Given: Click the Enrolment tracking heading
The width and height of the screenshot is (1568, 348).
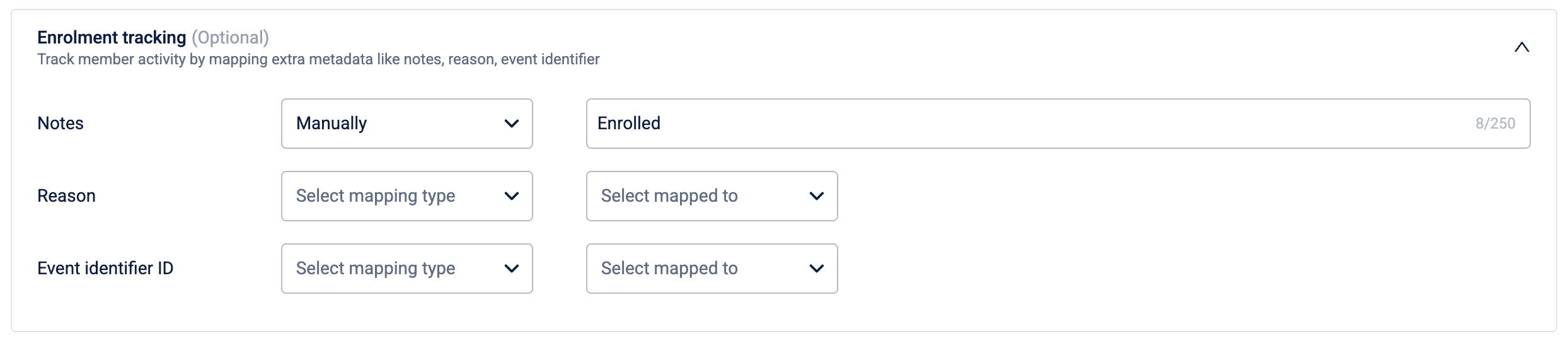Looking at the screenshot, I should pyautogui.click(x=112, y=38).
